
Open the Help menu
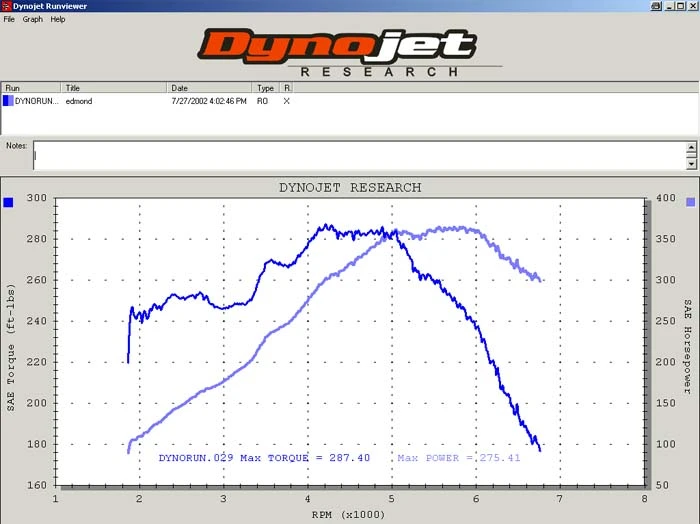(58, 19)
